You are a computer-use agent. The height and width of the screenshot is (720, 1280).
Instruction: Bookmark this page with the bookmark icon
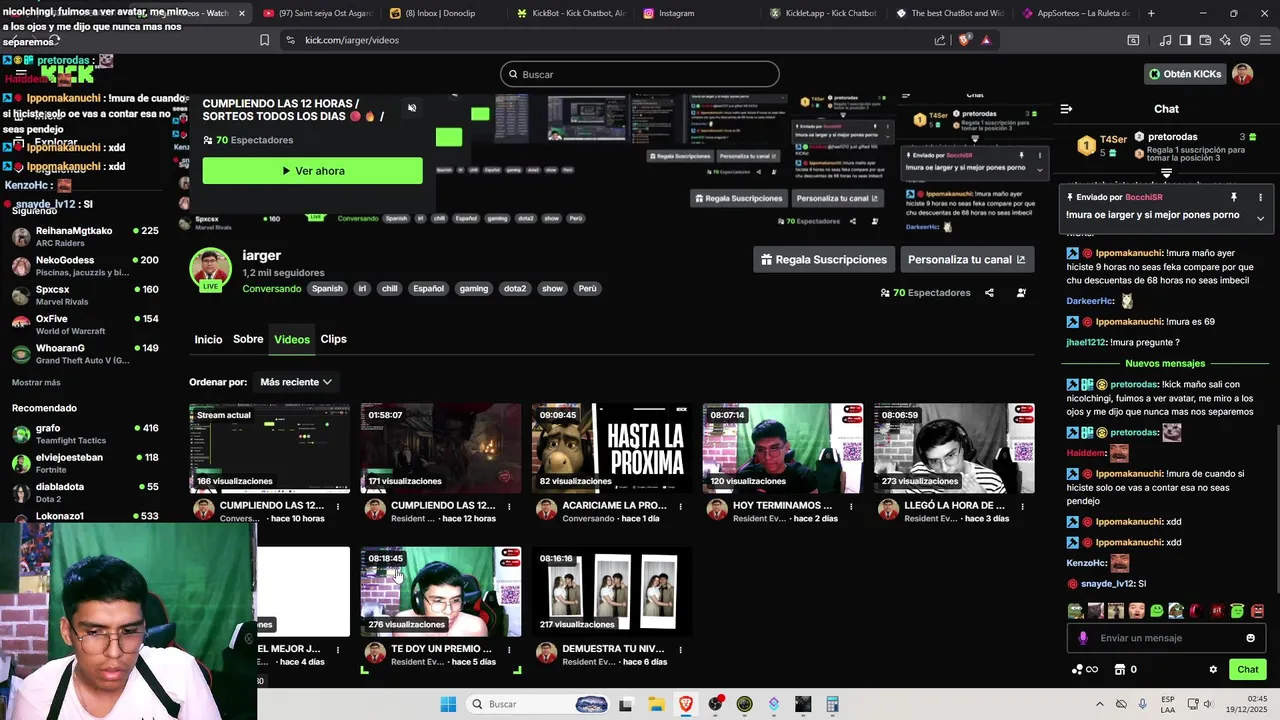point(264,40)
